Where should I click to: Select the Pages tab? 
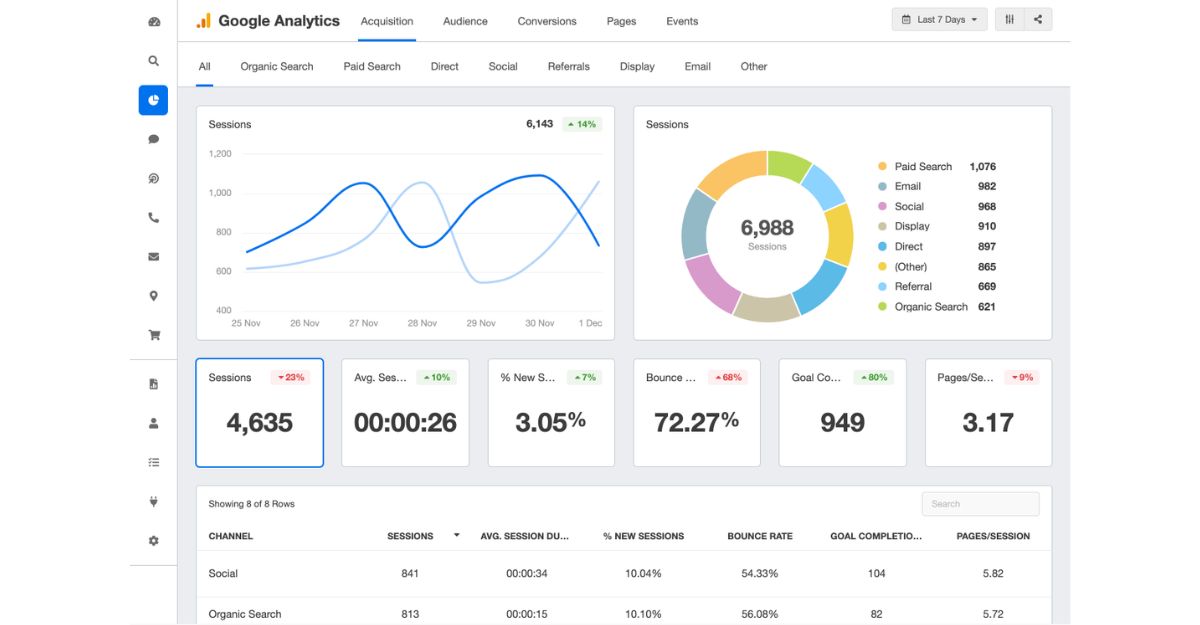621,21
